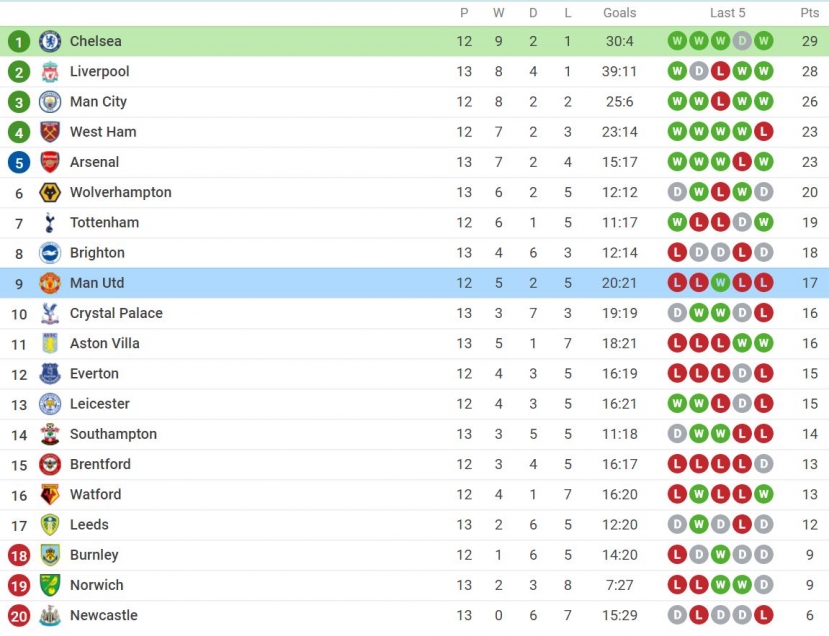Click the Newcastle club crest icon
Image resolution: width=829 pixels, height=636 pixels.
50,615
